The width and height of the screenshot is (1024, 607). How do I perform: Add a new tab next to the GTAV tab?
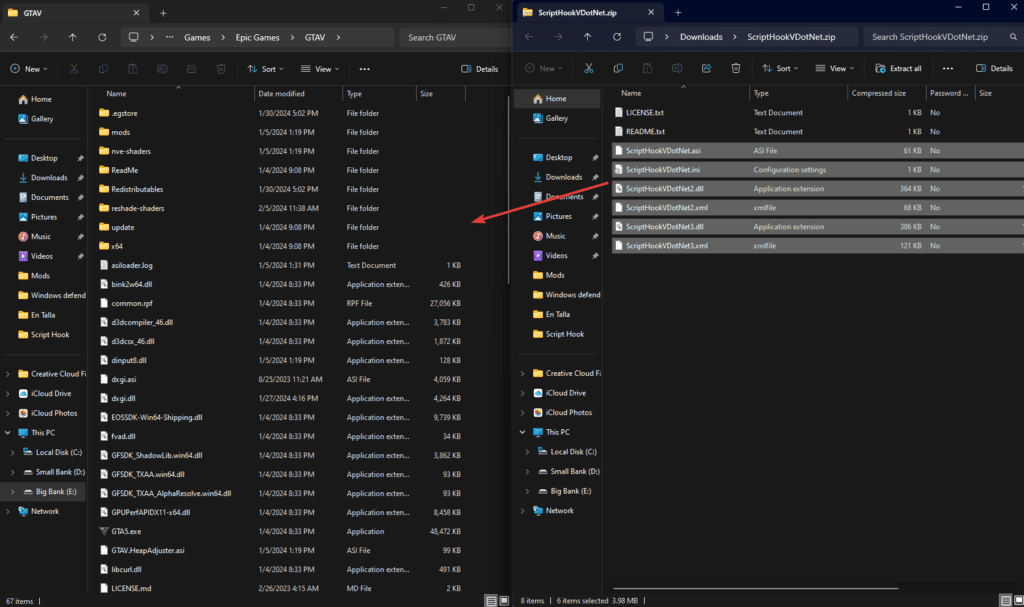click(x=163, y=12)
